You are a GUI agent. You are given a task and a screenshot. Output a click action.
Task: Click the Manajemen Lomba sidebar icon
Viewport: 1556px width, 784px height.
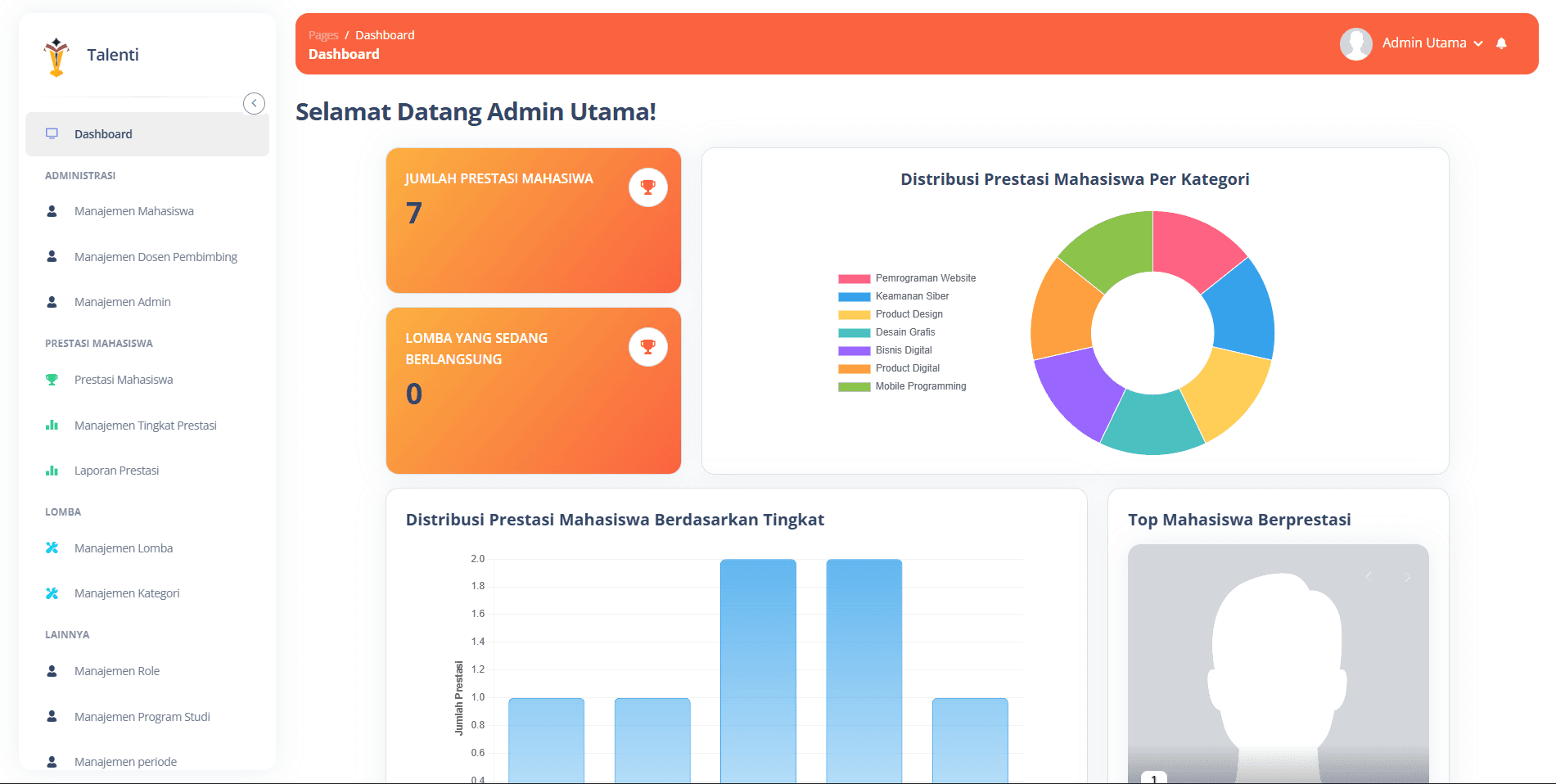coord(52,548)
